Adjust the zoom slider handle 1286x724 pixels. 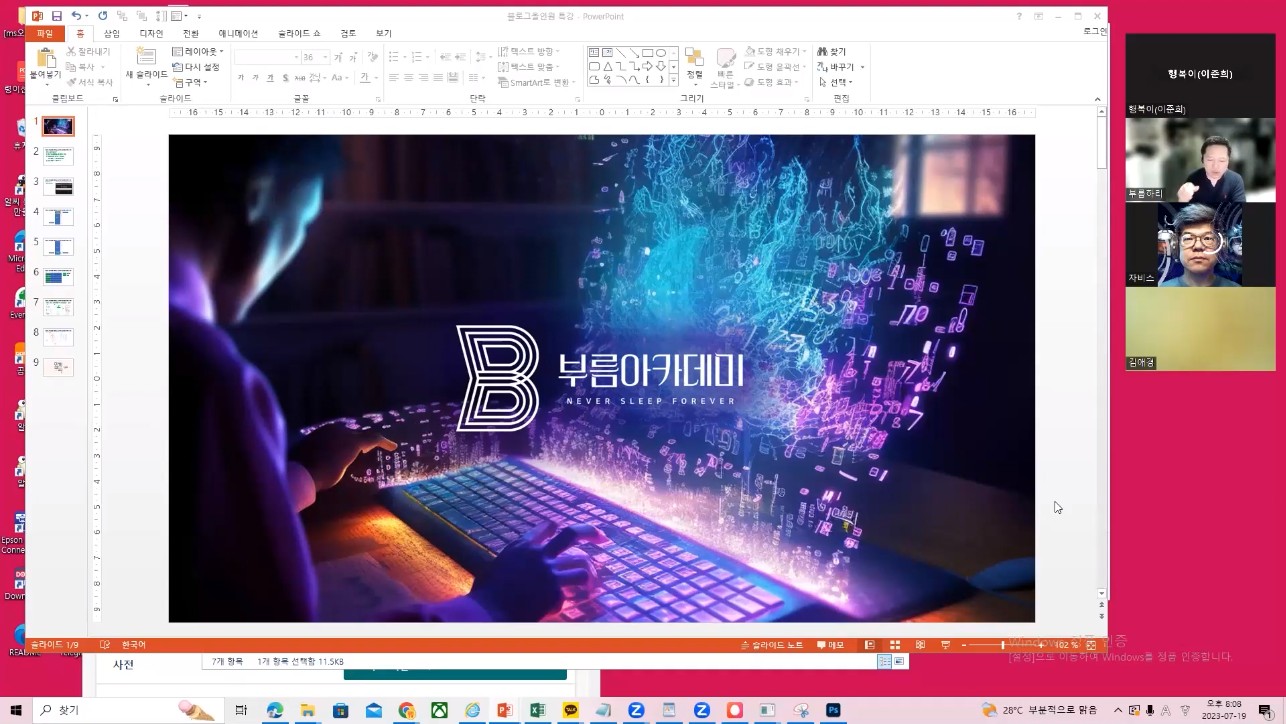pyautogui.click(x=1003, y=645)
